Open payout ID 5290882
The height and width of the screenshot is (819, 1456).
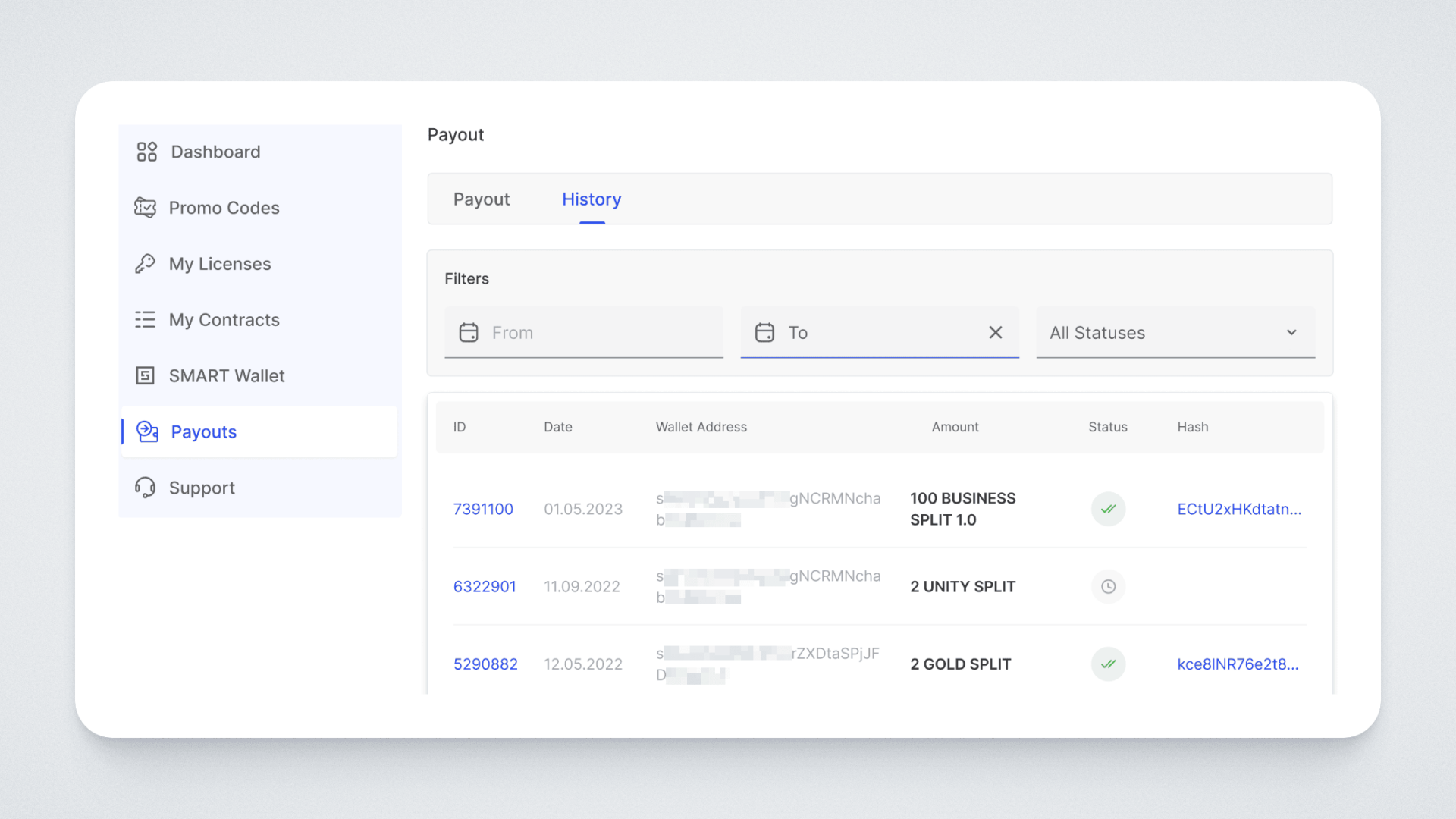pos(485,664)
